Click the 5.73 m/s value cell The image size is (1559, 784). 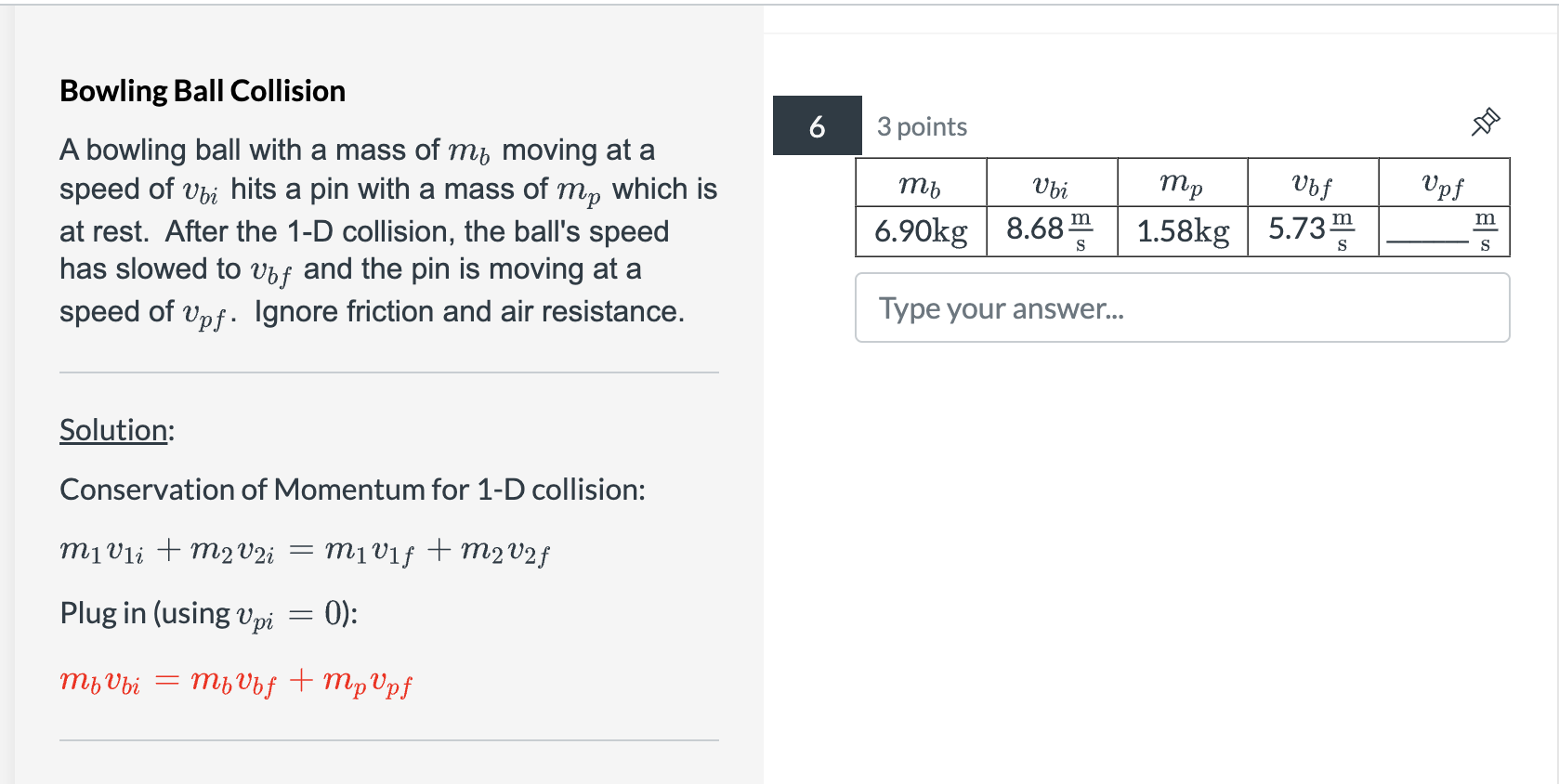point(1311,231)
